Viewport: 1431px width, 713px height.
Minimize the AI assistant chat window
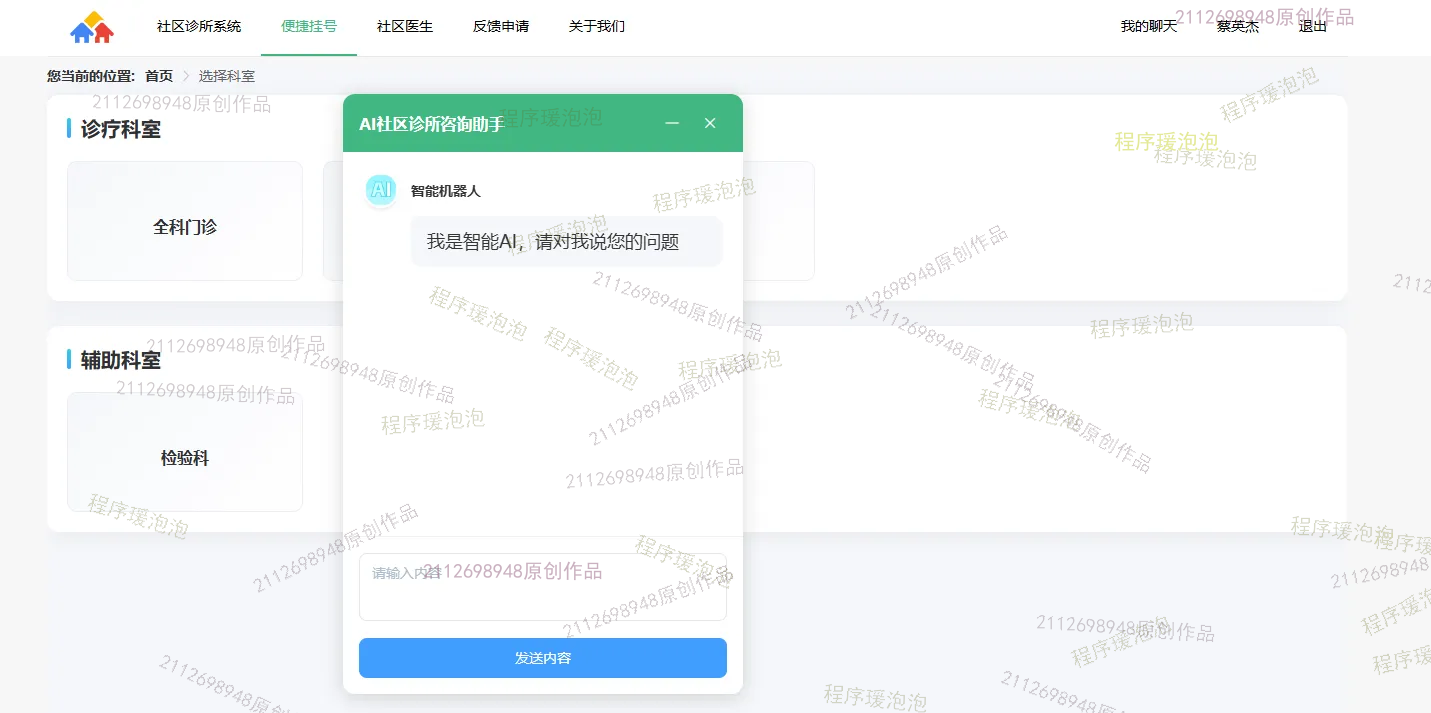(x=672, y=123)
